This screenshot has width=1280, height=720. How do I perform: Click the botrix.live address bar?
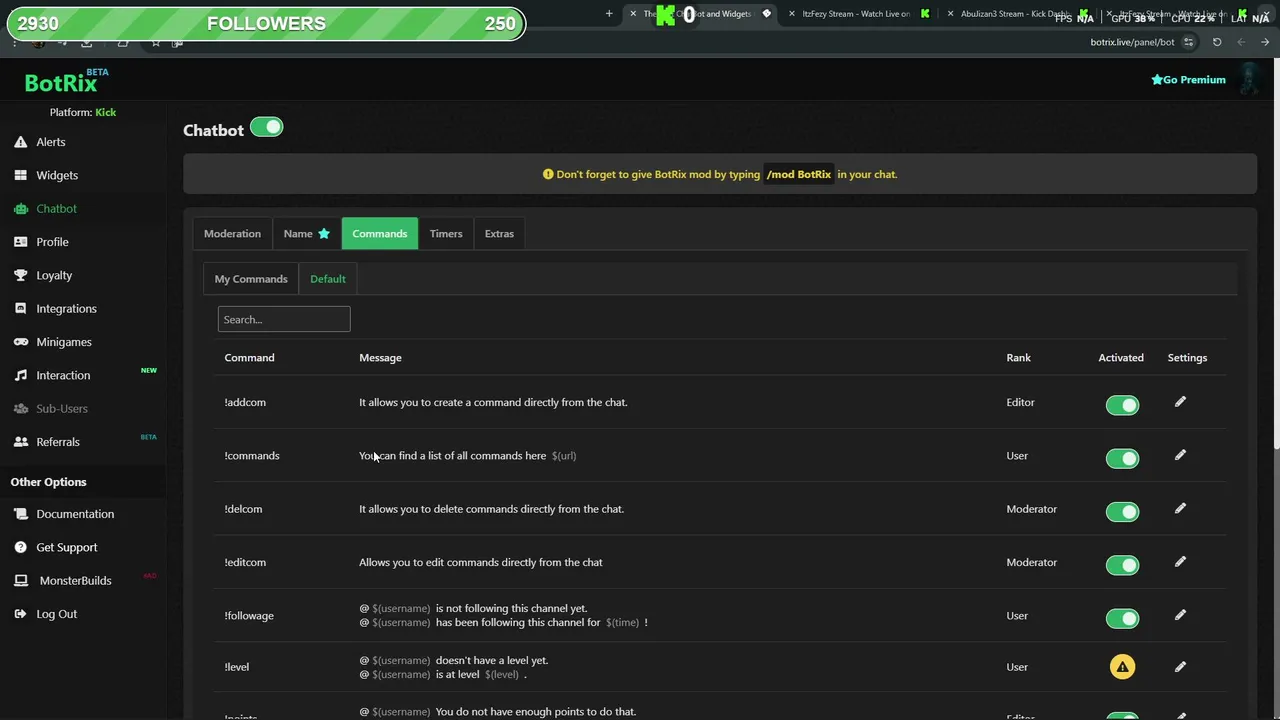coord(1132,42)
